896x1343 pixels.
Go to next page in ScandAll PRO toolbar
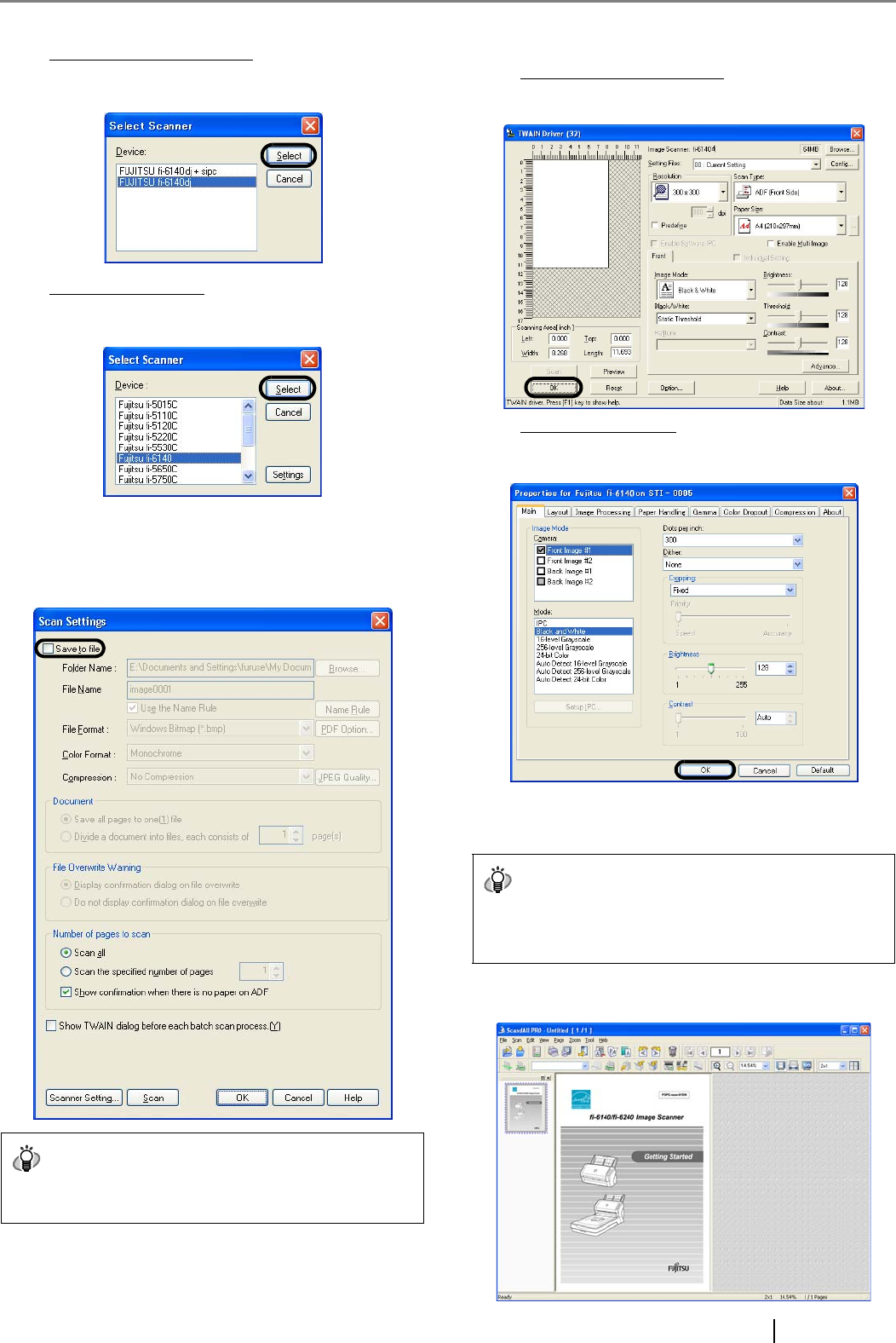pyautogui.click(x=738, y=1052)
